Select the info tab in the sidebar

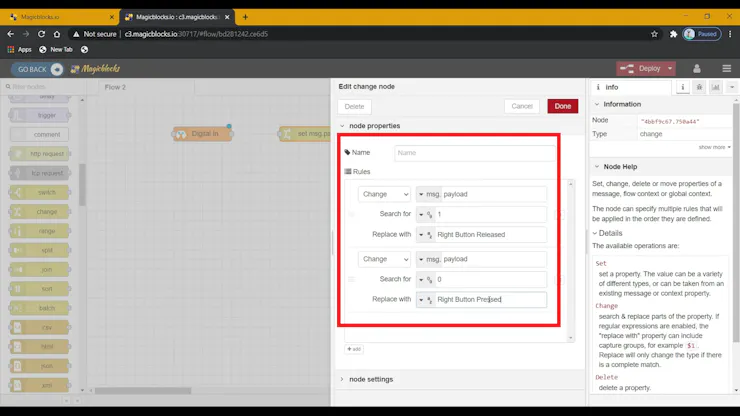tap(631, 87)
